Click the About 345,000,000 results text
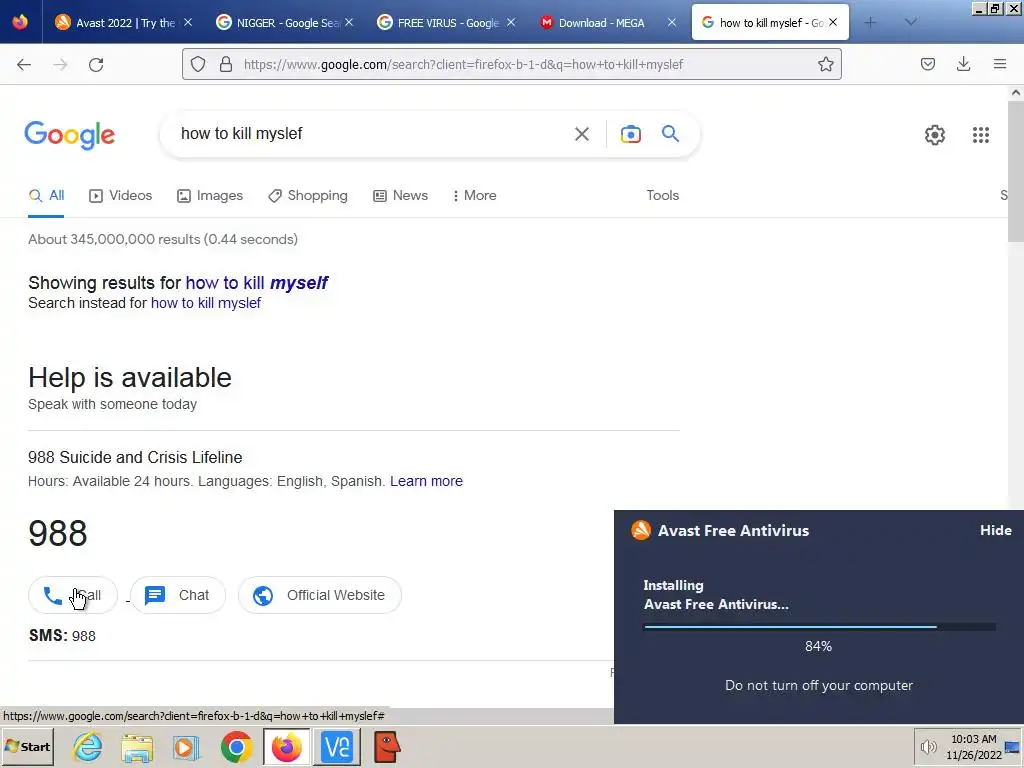The height and width of the screenshot is (768, 1024). coord(163,239)
